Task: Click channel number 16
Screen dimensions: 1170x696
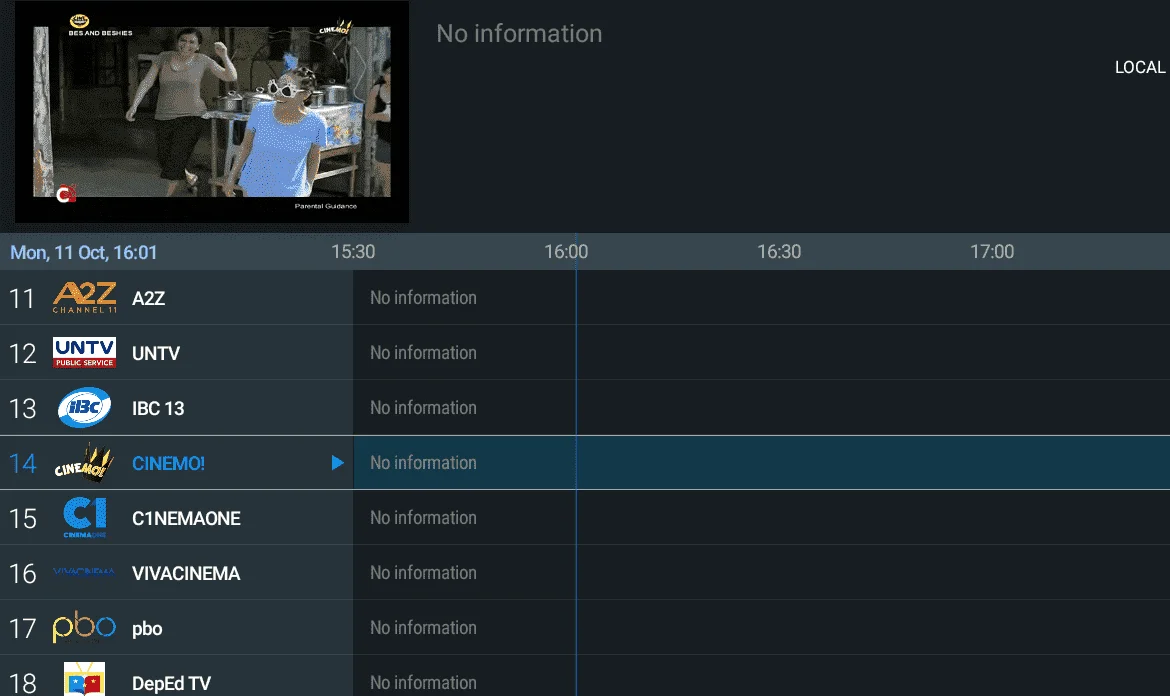Action: pos(22,574)
